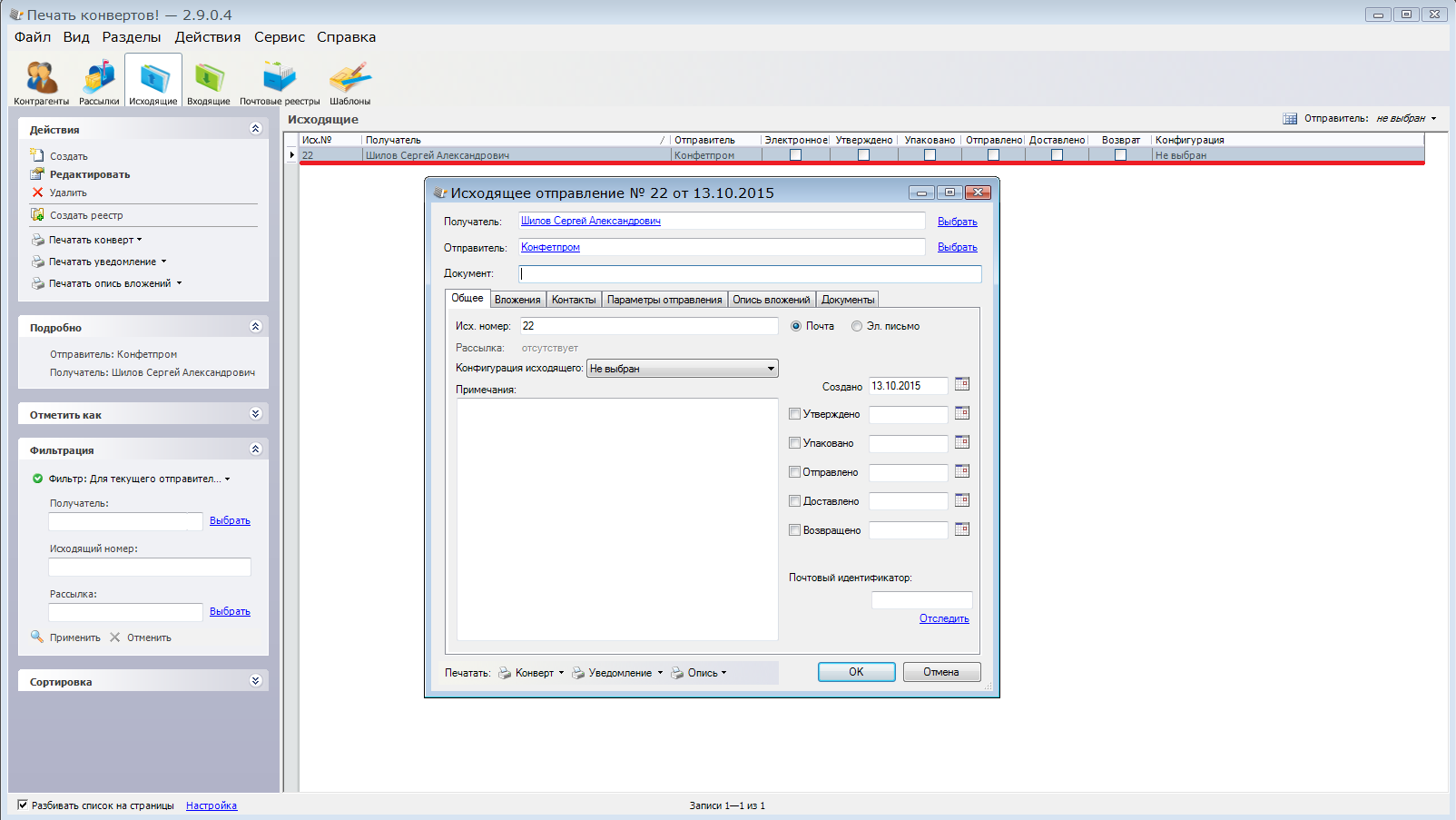
Task: Open the Сервис menu
Action: 279,37
